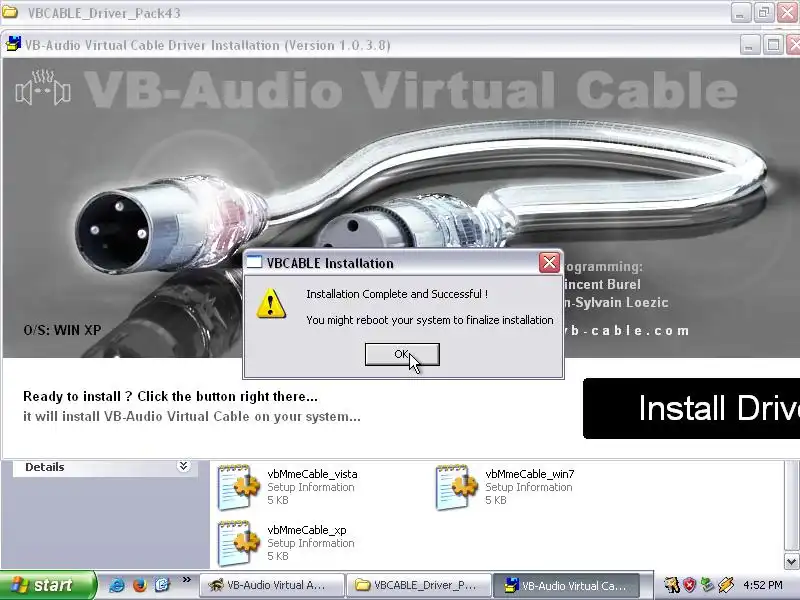Click the vbMmeCable_vista file name
This screenshot has height=600, width=800.
coord(312,474)
